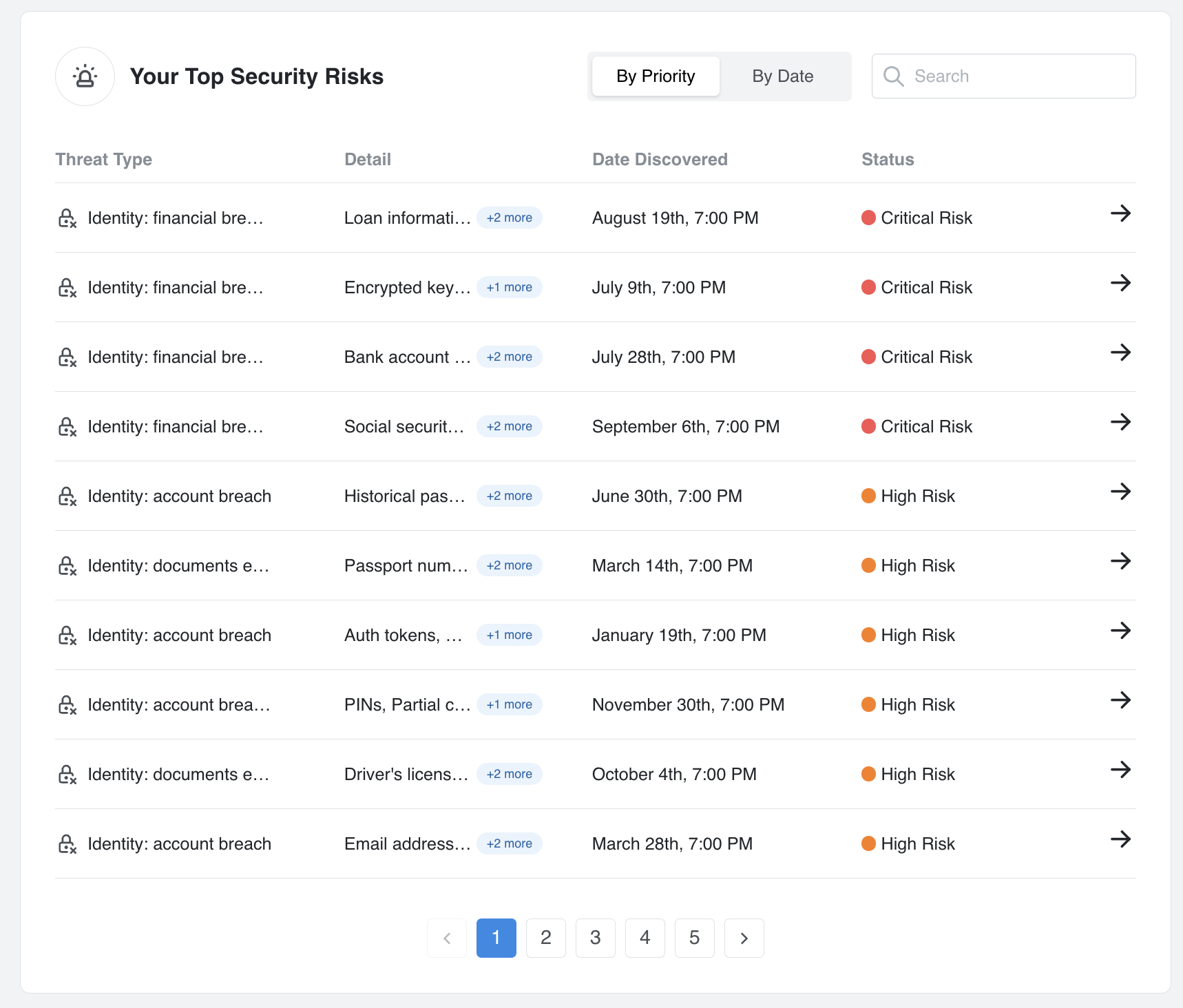
Task: Show +2 more for Driver's license detail
Action: pyautogui.click(x=510, y=774)
